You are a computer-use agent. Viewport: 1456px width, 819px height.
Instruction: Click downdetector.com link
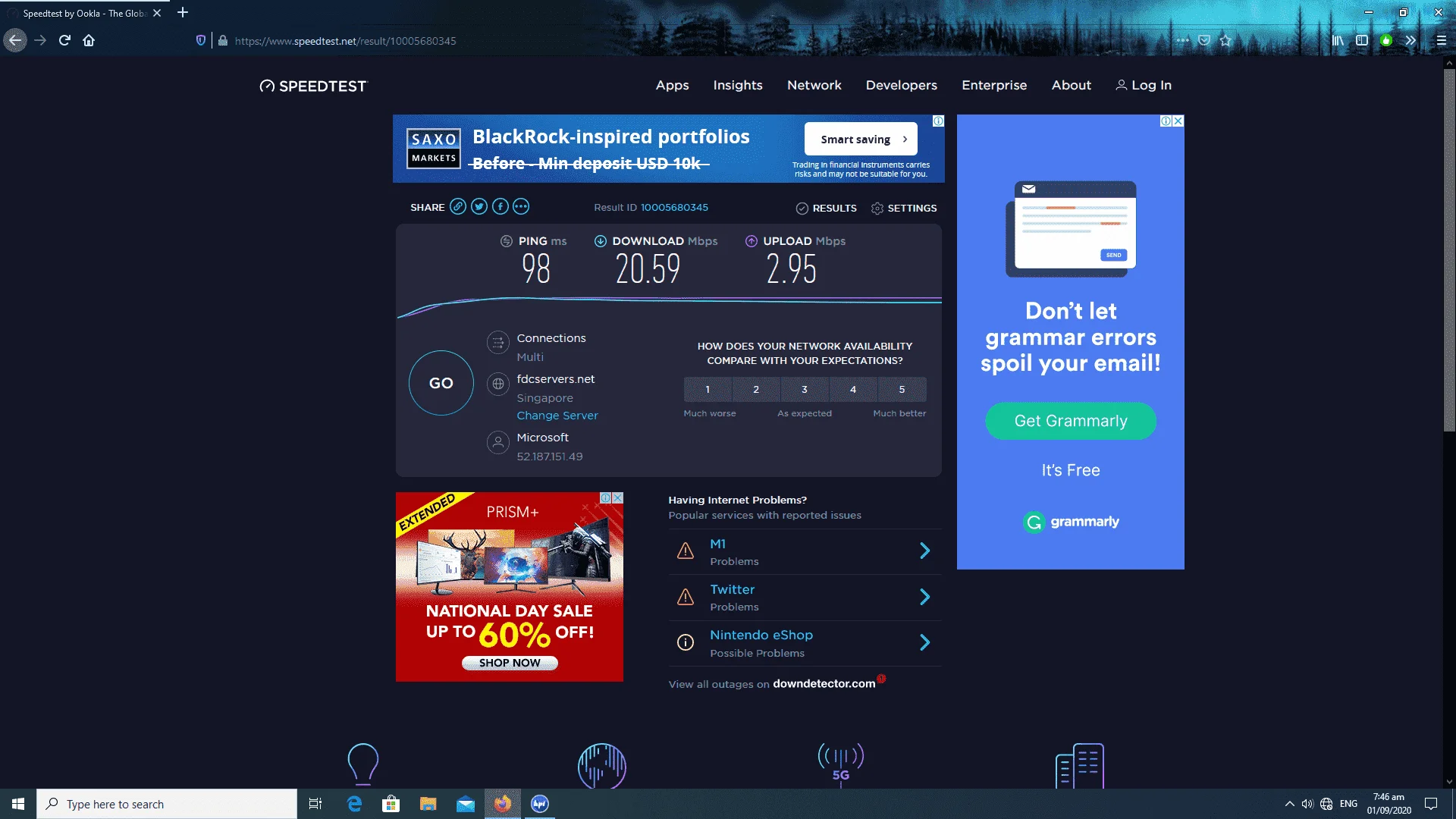824,683
